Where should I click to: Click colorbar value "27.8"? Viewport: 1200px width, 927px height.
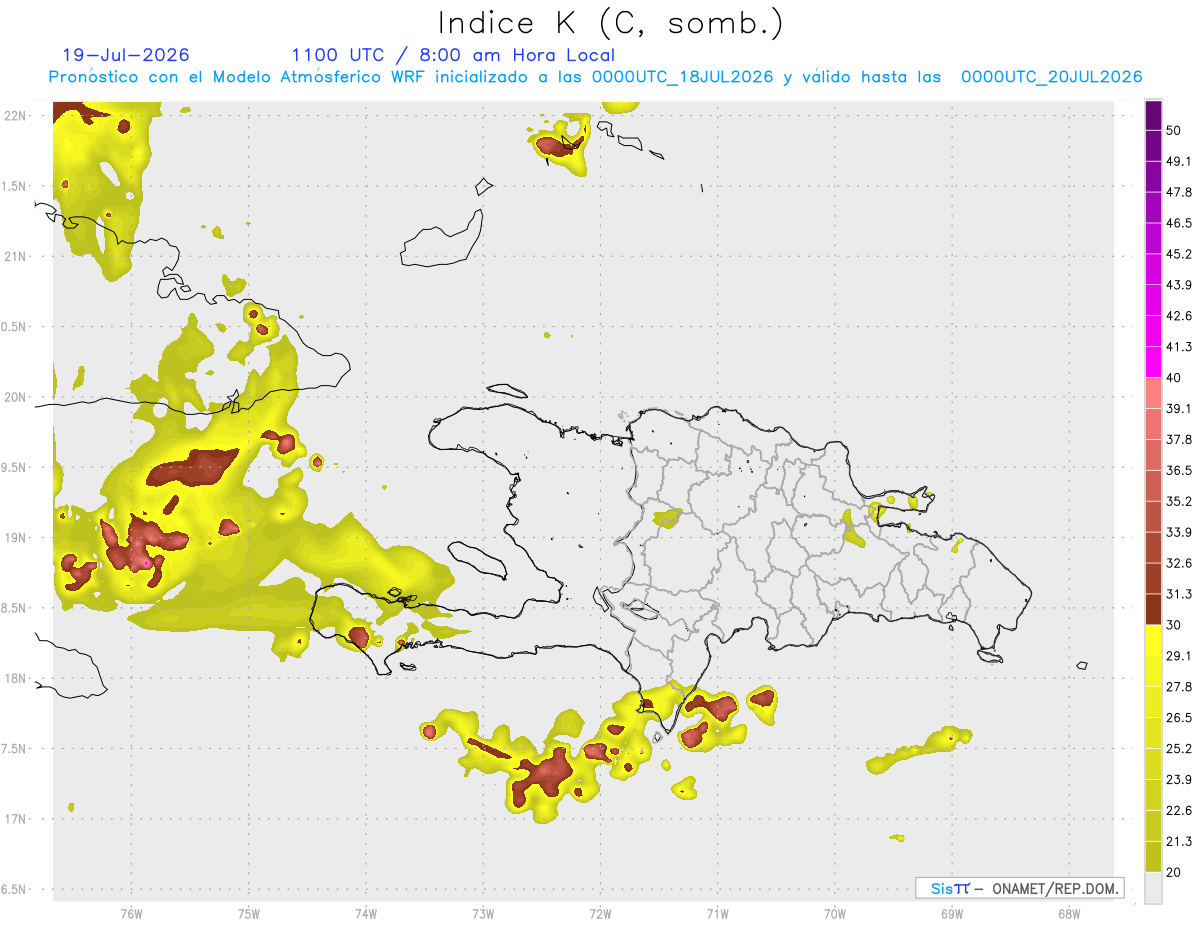click(x=1180, y=687)
